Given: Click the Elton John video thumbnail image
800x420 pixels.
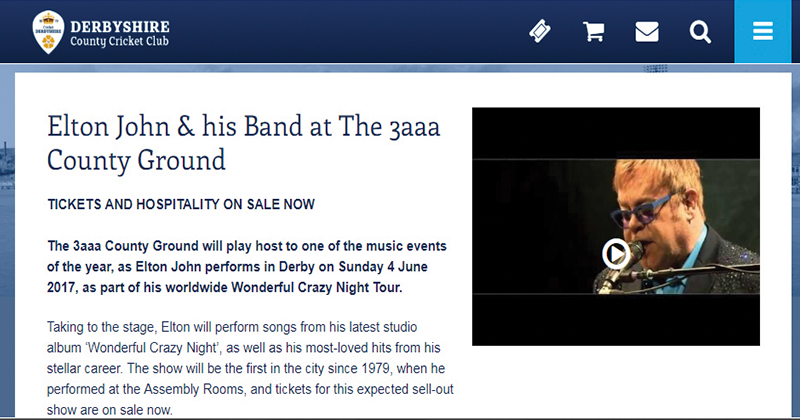Looking at the screenshot, I should pyautogui.click(x=616, y=227).
